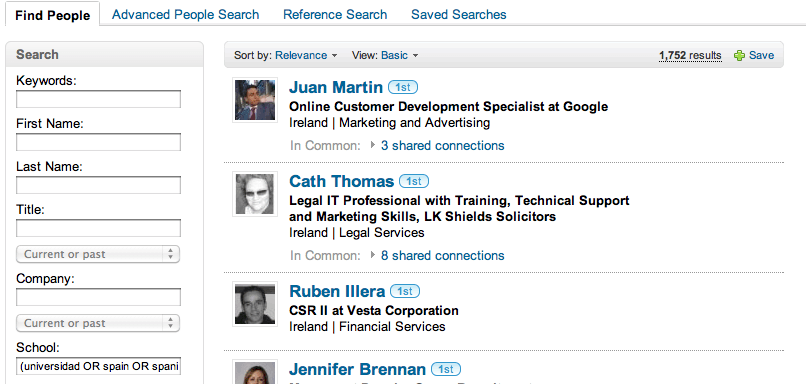This screenshot has width=806, height=384.
Task: Focus the Keywords input field
Action: point(98,99)
